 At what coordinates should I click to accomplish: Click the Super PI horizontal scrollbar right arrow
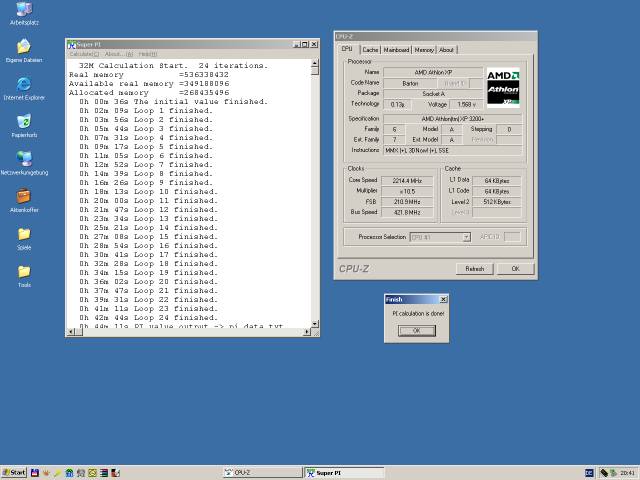307,332
